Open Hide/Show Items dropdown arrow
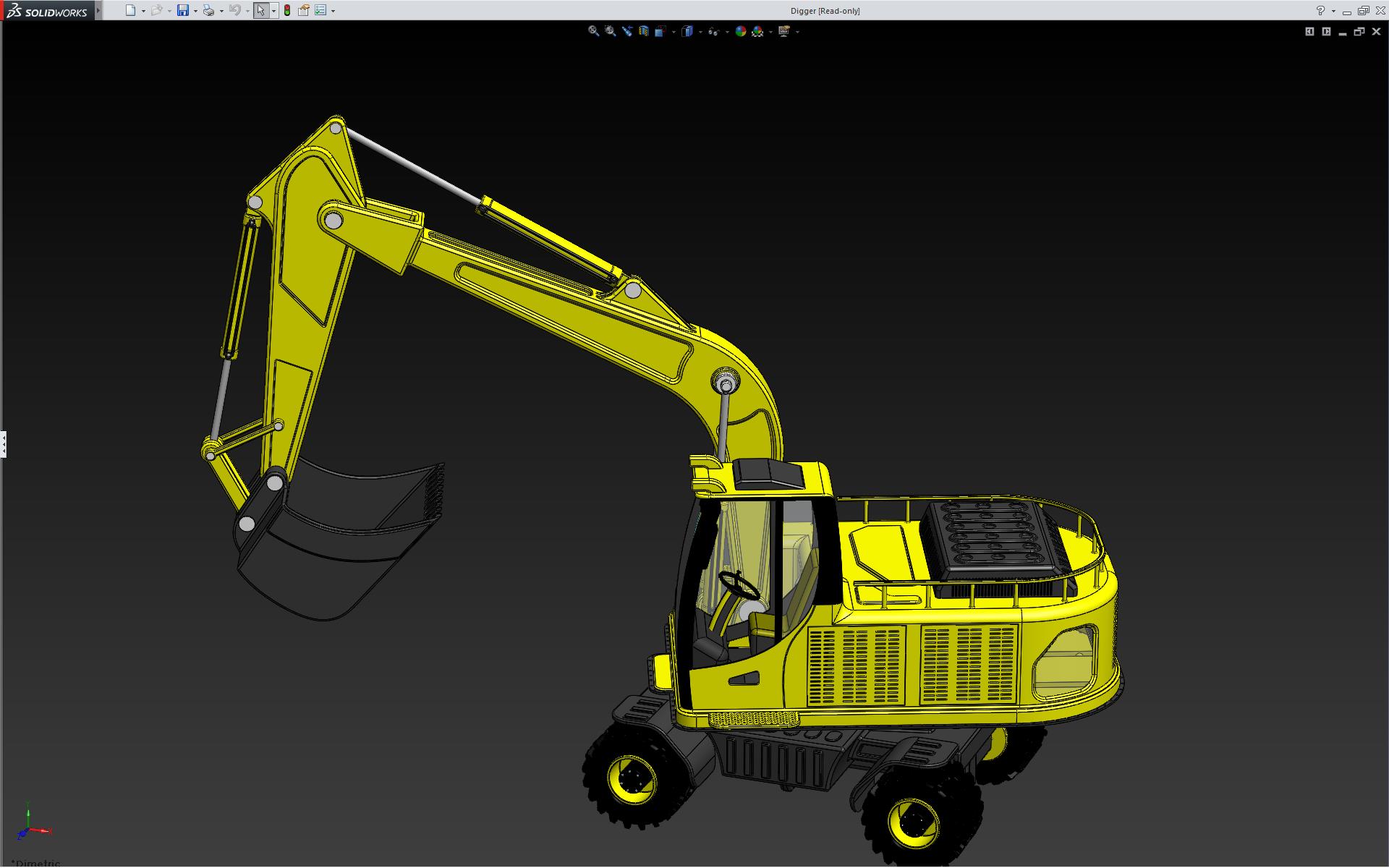The width and height of the screenshot is (1389, 868). pos(727,32)
